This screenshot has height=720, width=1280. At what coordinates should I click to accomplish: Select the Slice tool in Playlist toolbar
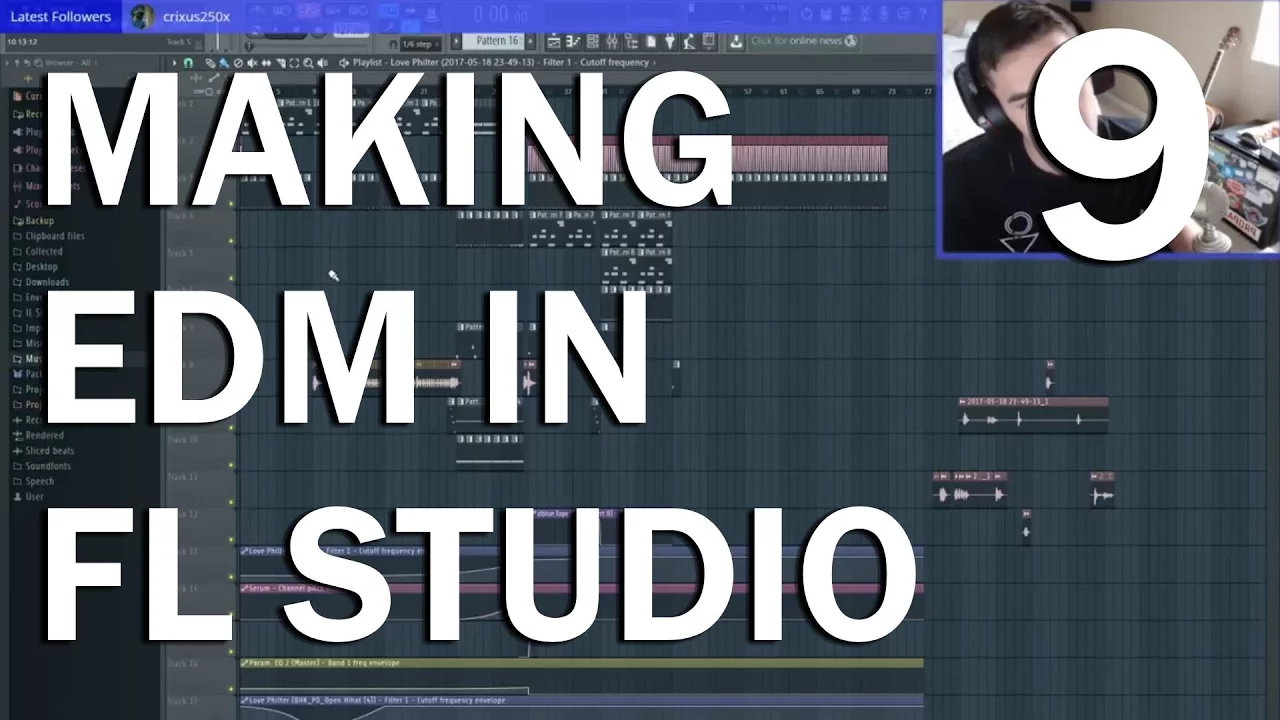[280, 62]
